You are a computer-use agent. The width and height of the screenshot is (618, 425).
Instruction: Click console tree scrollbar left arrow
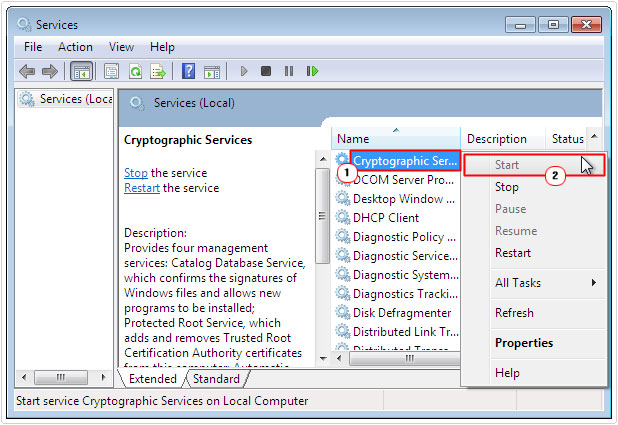coord(24,377)
